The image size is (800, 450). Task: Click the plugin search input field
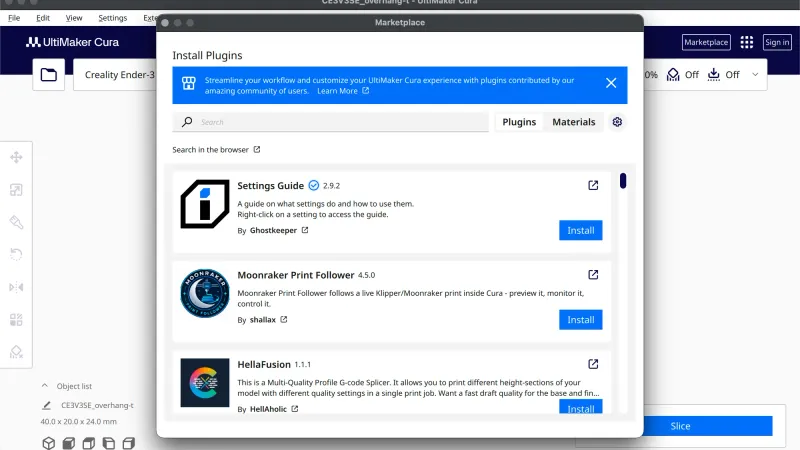(x=331, y=122)
